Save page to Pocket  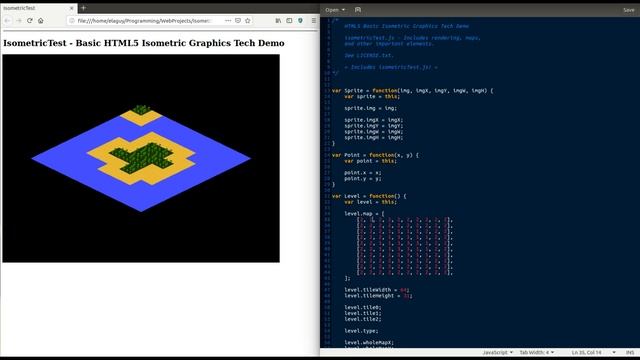pyautogui.click(x=238, y=20)
